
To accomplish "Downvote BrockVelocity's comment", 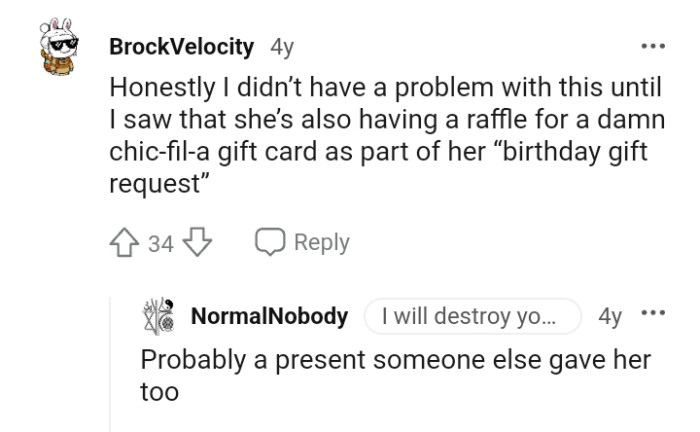I will point(195,243).
